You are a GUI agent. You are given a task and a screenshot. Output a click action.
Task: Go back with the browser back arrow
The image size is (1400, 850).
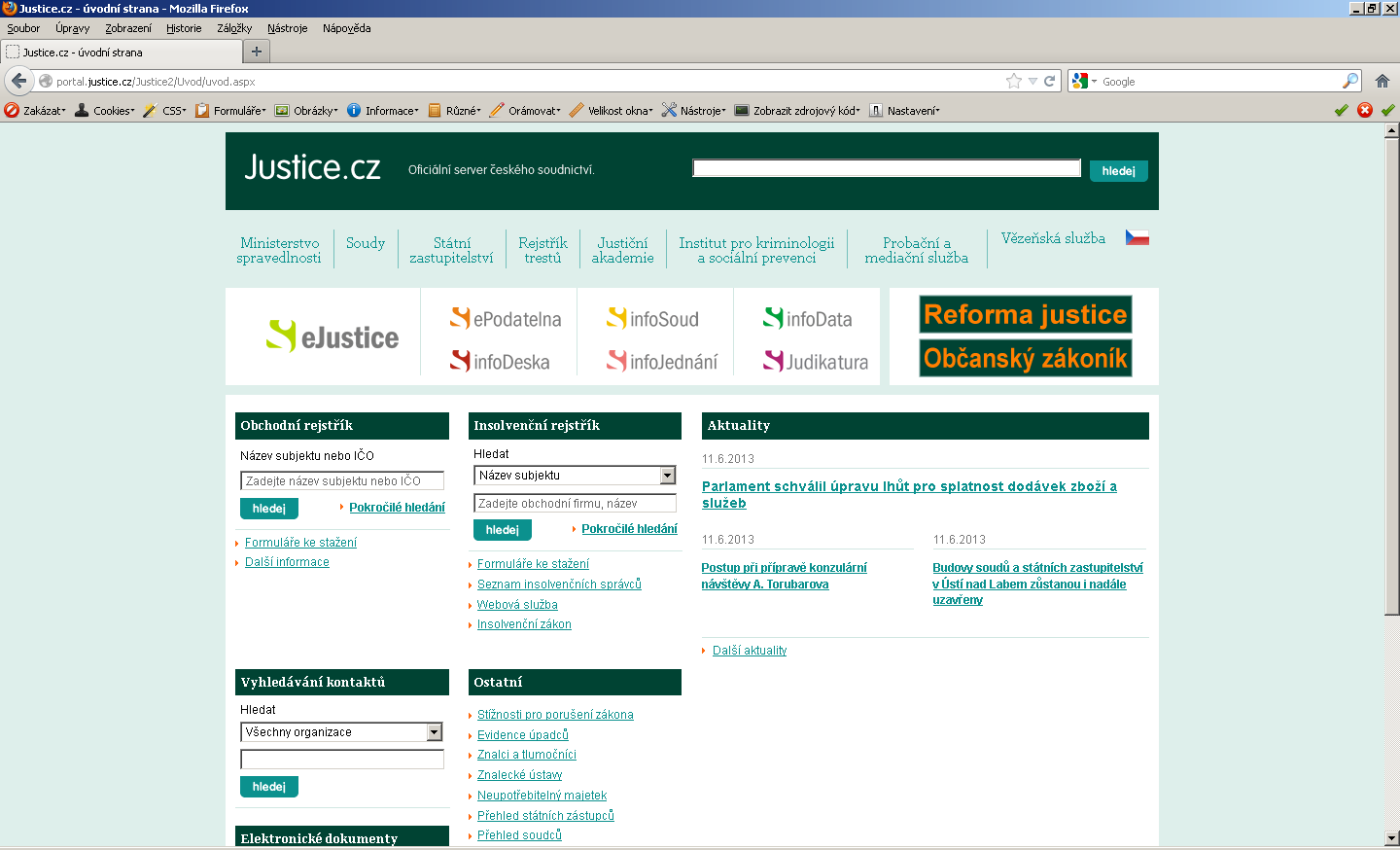(x=18, y=81)
